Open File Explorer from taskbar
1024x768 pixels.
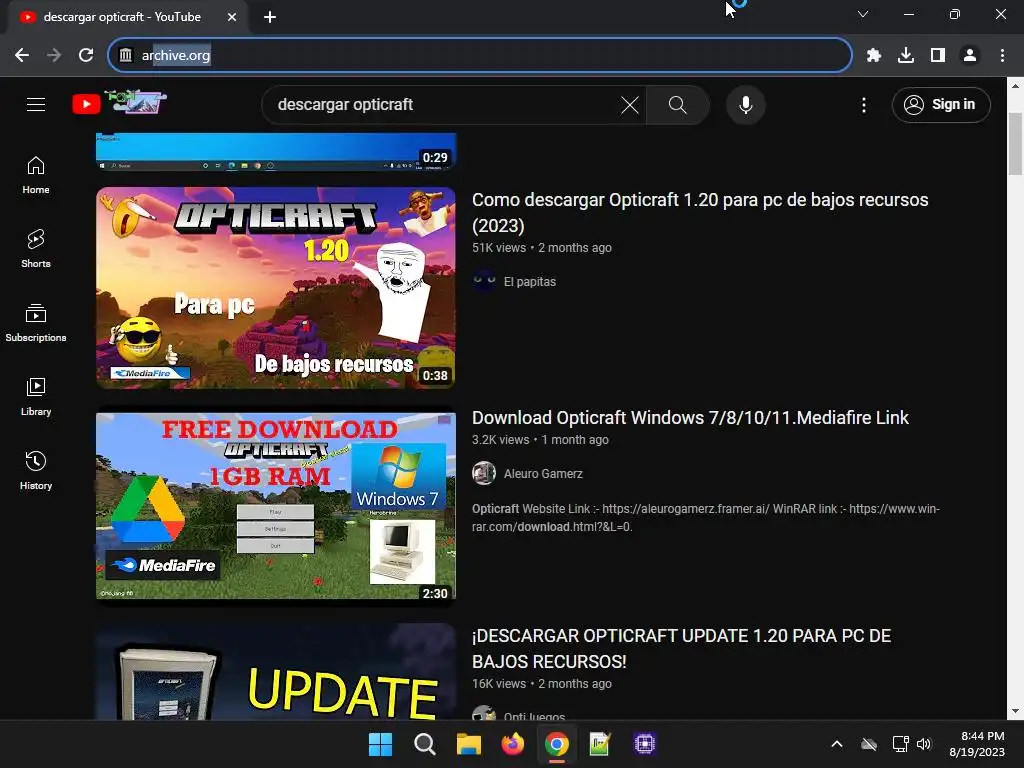tap(468, 744)
